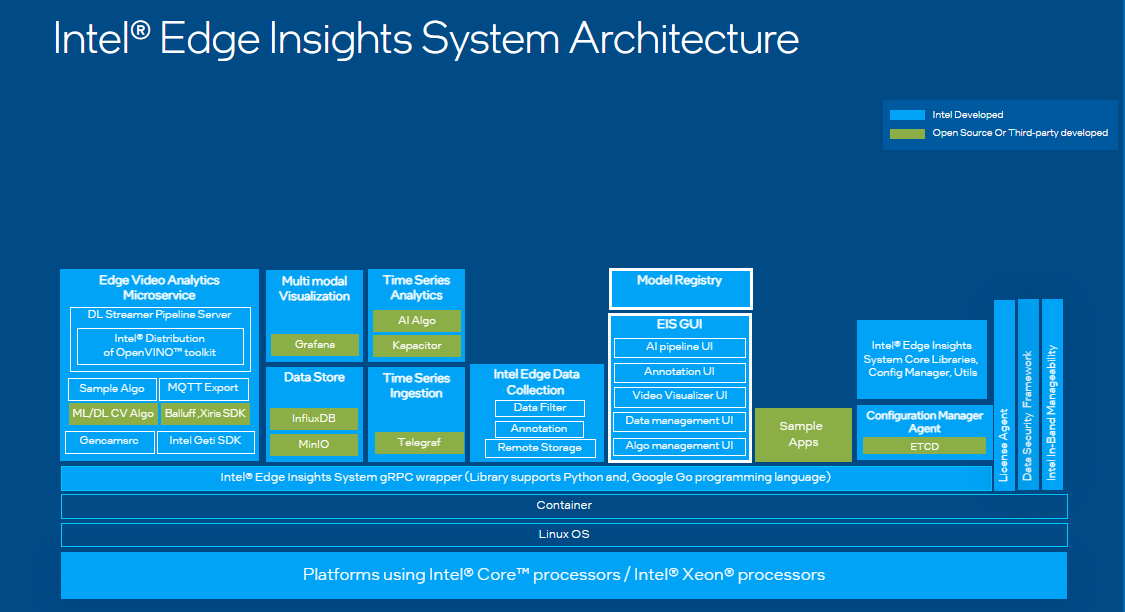Click the Core Libraries, Config Manager, Utils block
The height and width of the screenshot is (612, 1125).
[922, 359]
